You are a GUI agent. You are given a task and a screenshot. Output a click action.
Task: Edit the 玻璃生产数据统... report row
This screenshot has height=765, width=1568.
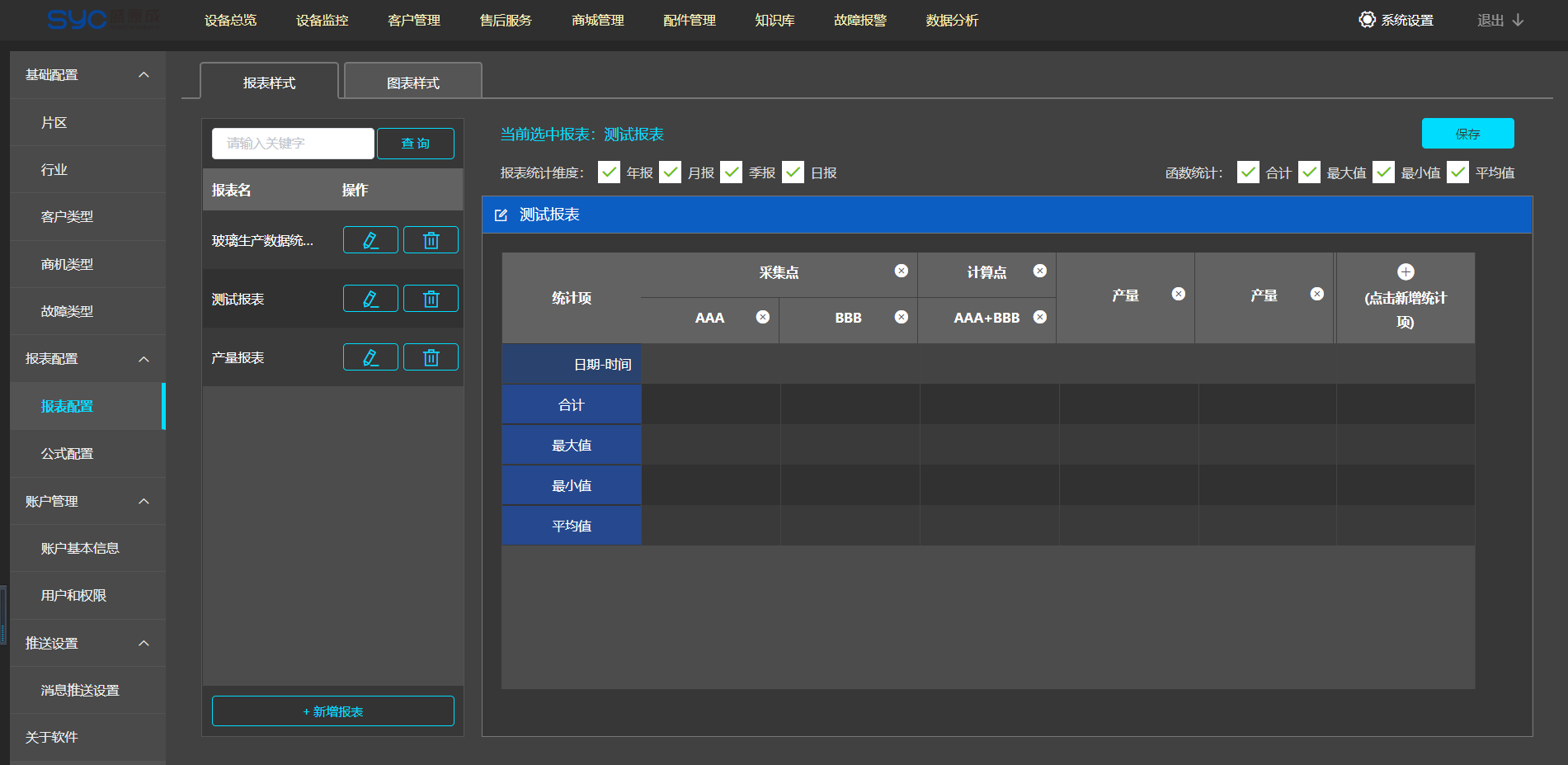[x=370, y=240]
